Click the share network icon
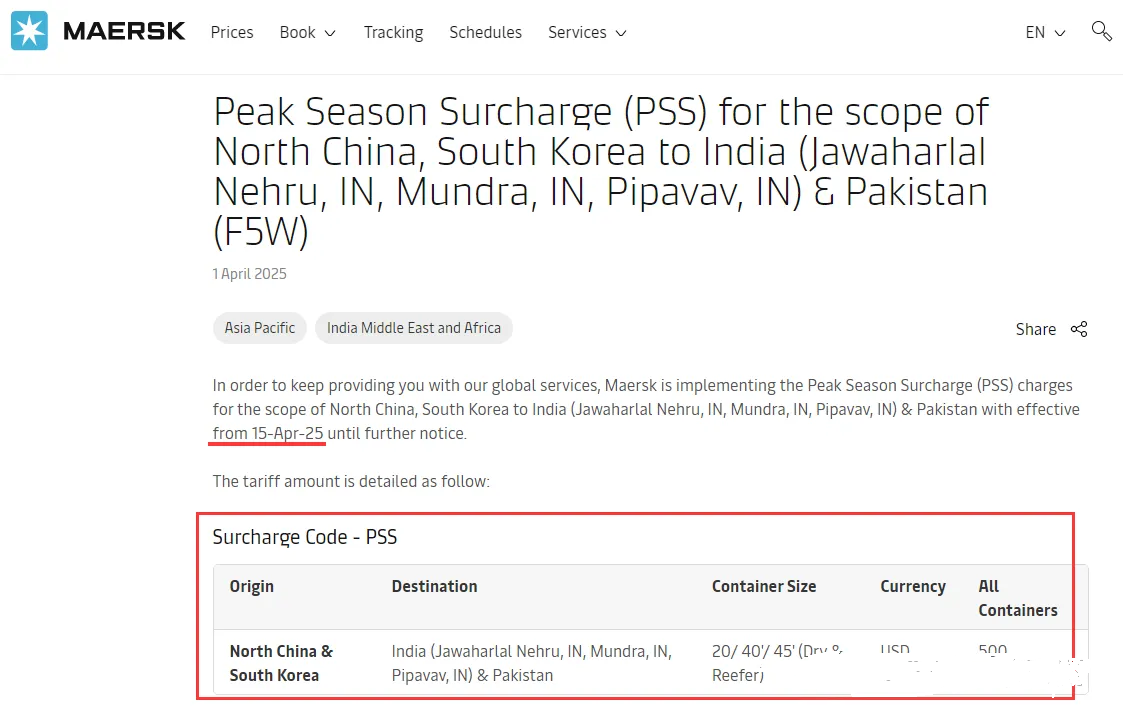Image resolution: width=1123 pixels, height=717 pixels. point(1079,329)
